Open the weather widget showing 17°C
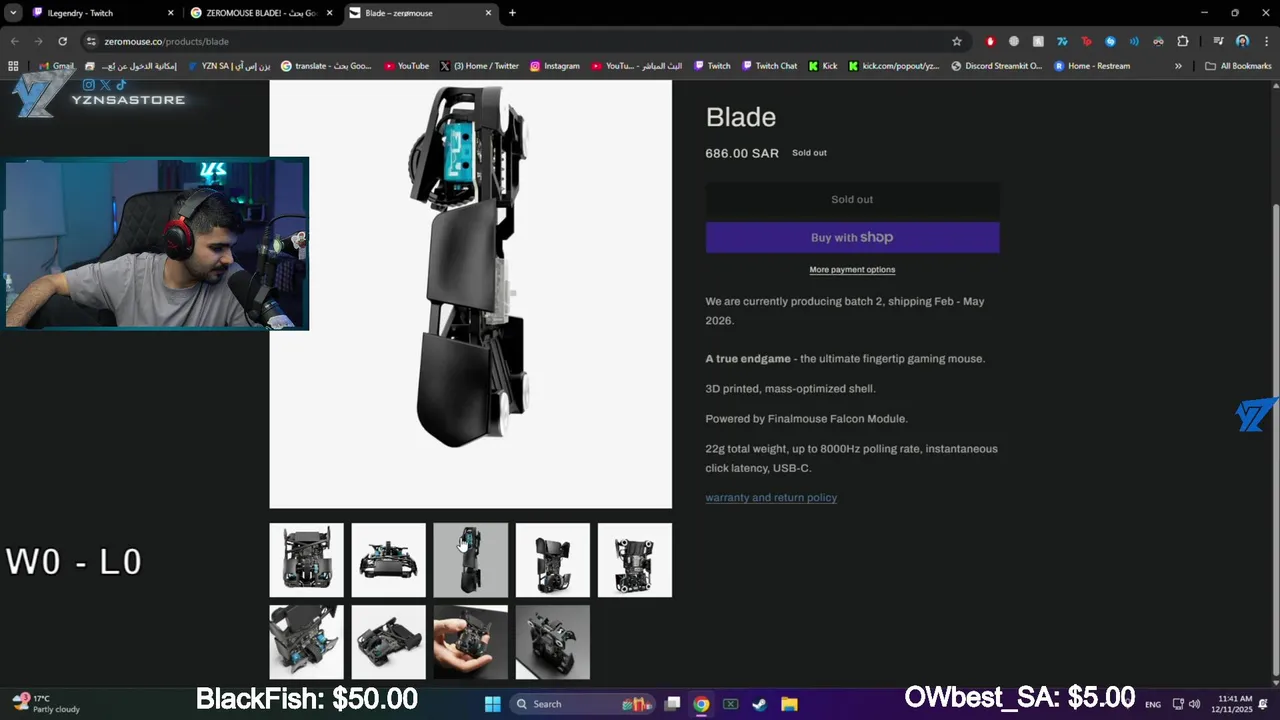This screenshot has height=720, width=1280. pyautogui.click(x=46, y=704)
